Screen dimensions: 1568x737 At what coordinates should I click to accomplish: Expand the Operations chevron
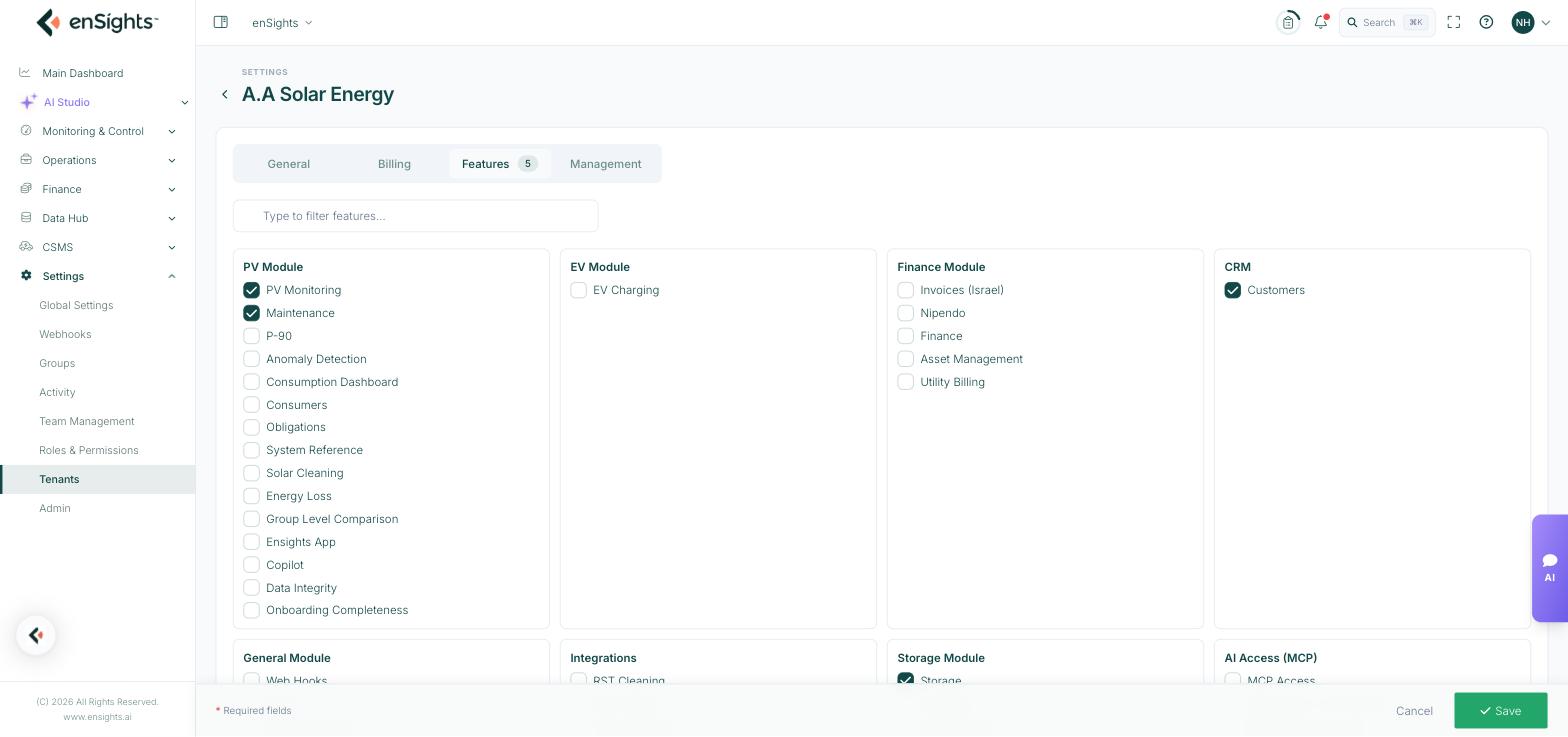pyautogui.click(x=171, y=160)
